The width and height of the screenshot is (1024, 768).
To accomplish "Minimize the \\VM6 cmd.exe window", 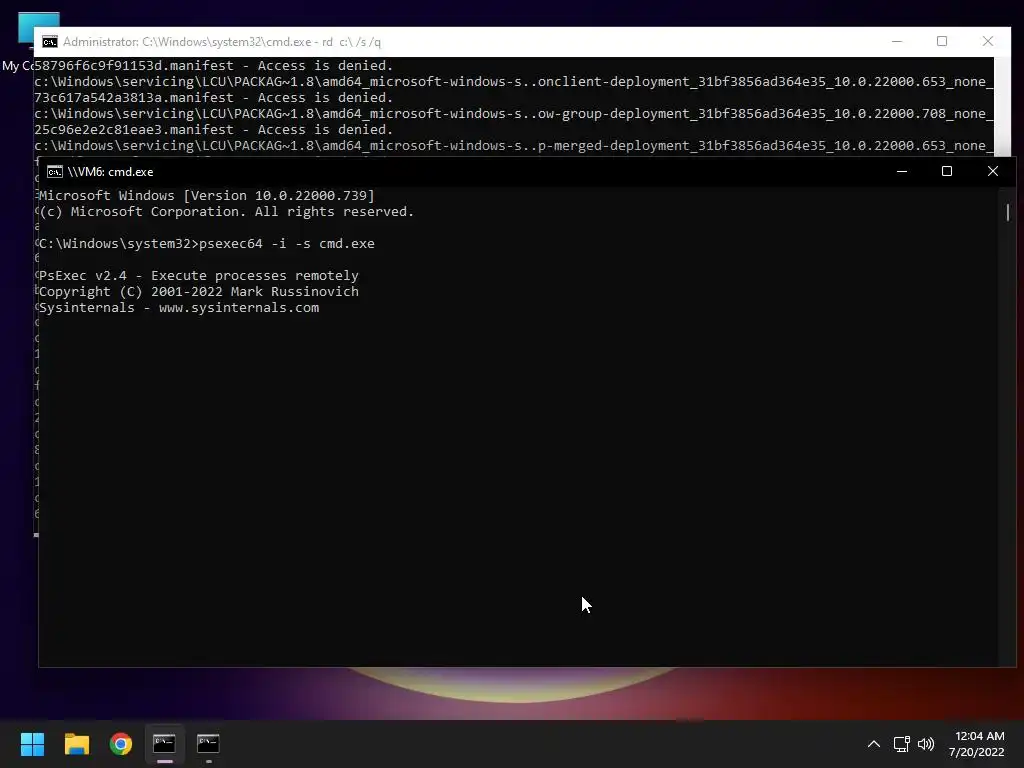I will 902,172.
